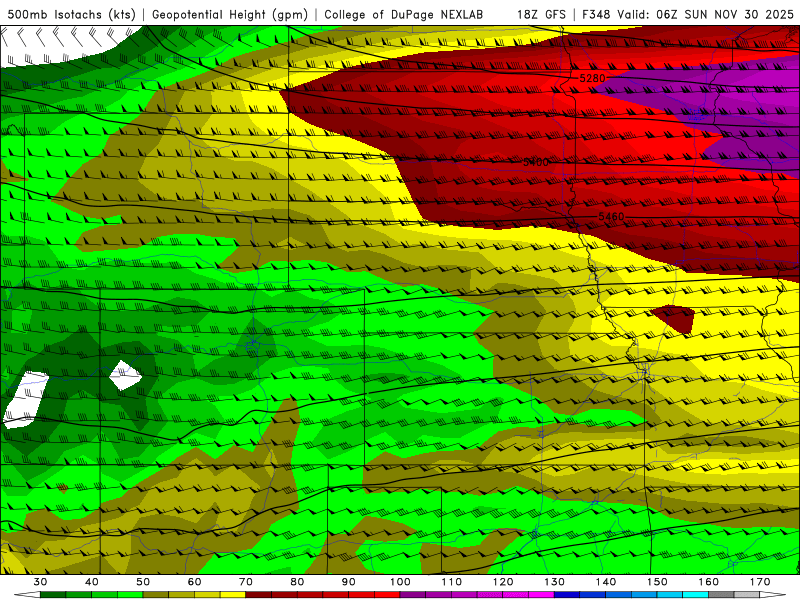
Task: Click the colorbar label 140
Action: [x=606, y=582]
